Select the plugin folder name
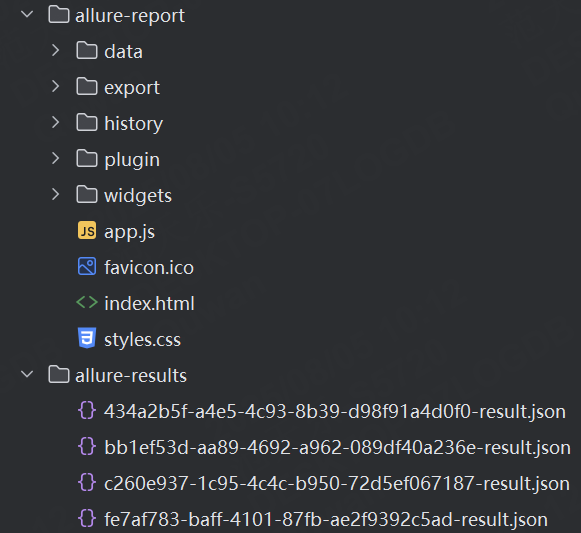The height and width of the screenshot is (533, 581). pos(132,160)
